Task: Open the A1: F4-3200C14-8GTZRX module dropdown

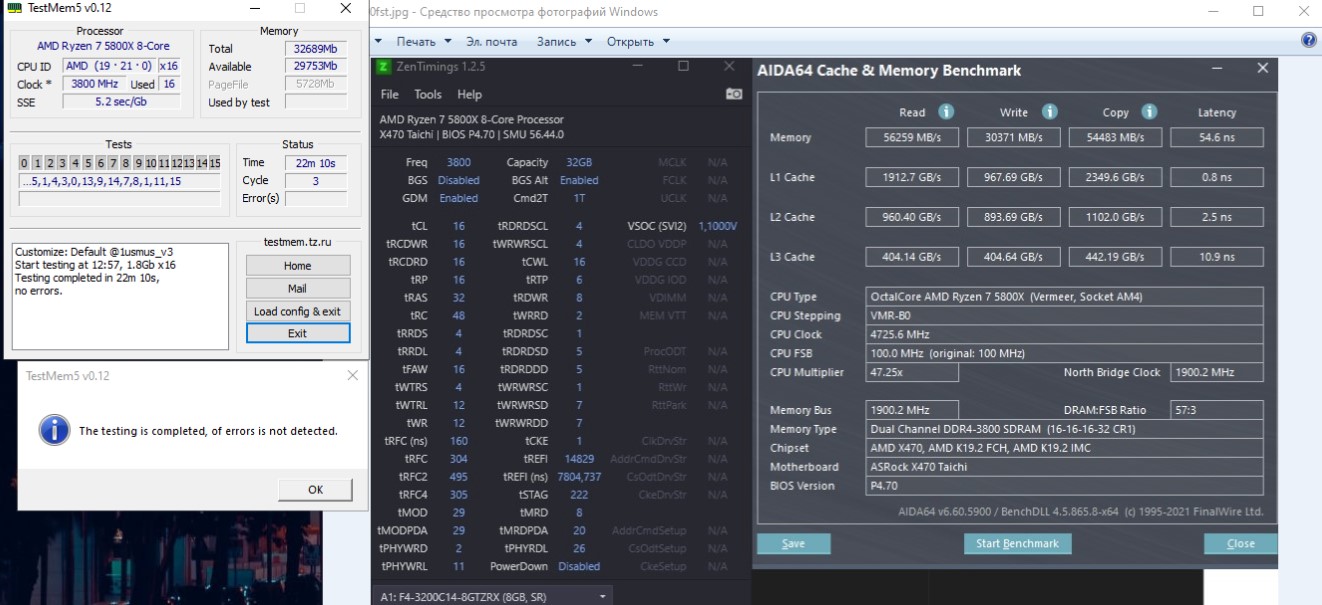Action: tap(494, 596)
